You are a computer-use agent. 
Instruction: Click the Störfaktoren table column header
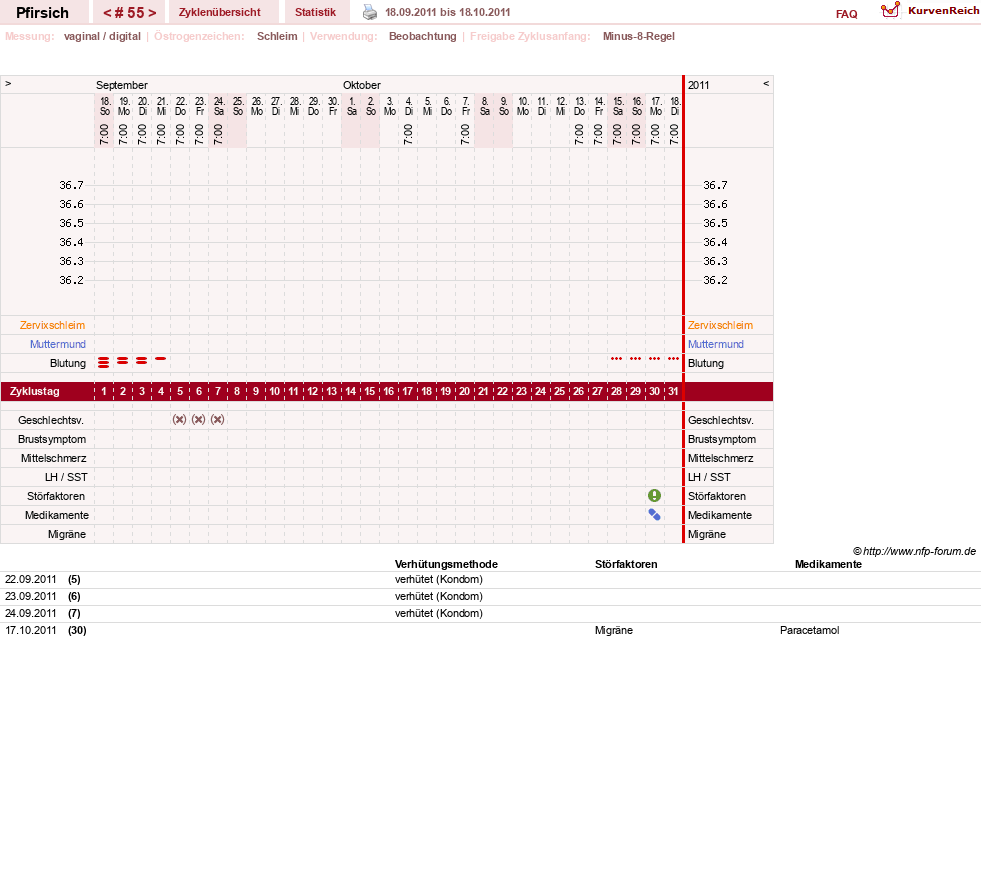click(x=626, y=564)
